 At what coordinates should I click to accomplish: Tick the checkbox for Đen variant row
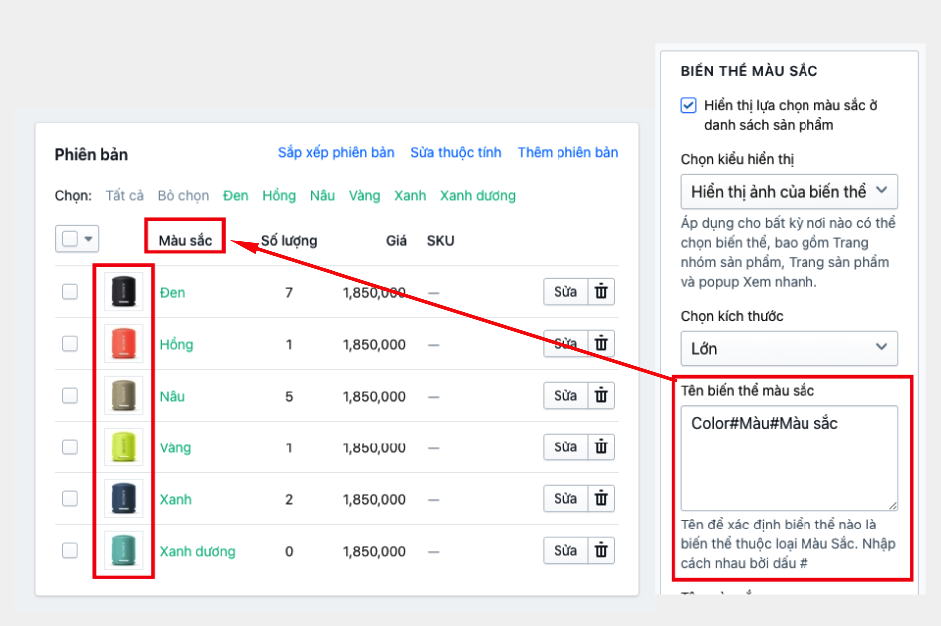click(70, 292)
